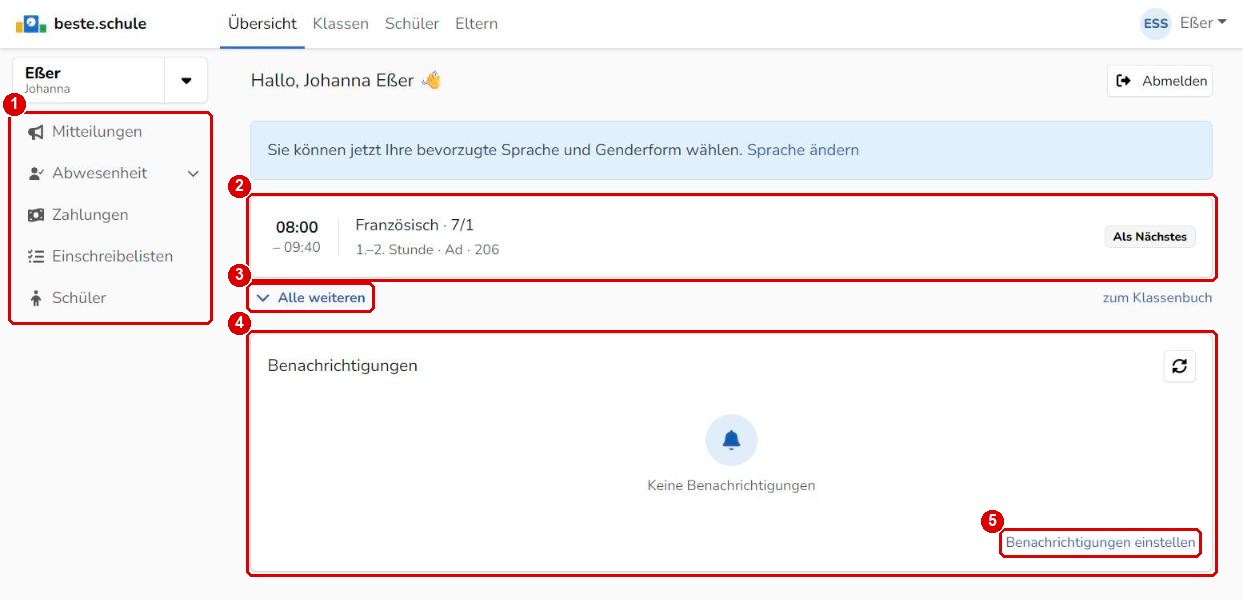Click the Abwesenheit person-check icon
The height and width of the screenshot is (600, 1243).
point(36,173)
